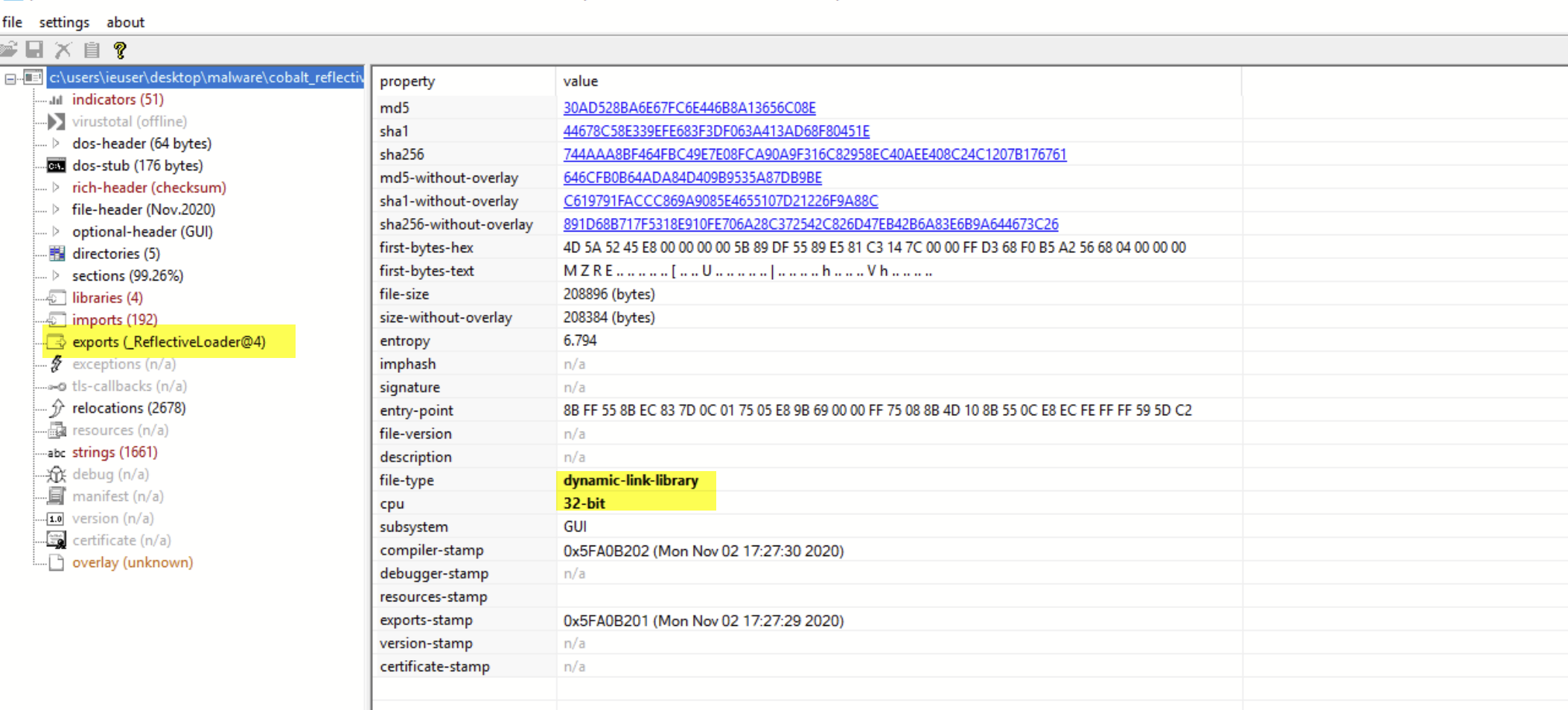This screenshot has height=710, width=1568.
Task: Click the scissors toolbar icon
Action: click(63, 49)
